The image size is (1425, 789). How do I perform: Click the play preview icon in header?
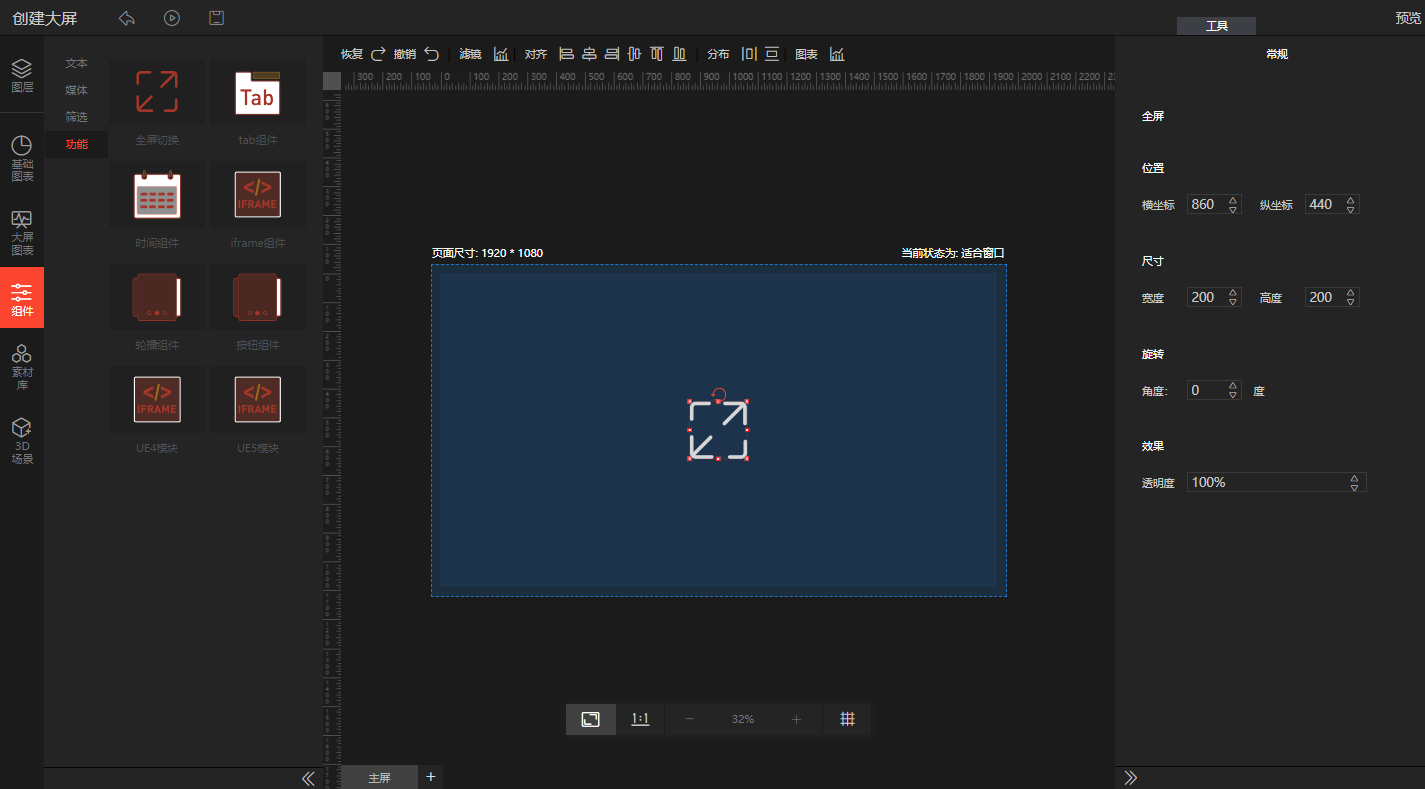(x=172, y=18)
